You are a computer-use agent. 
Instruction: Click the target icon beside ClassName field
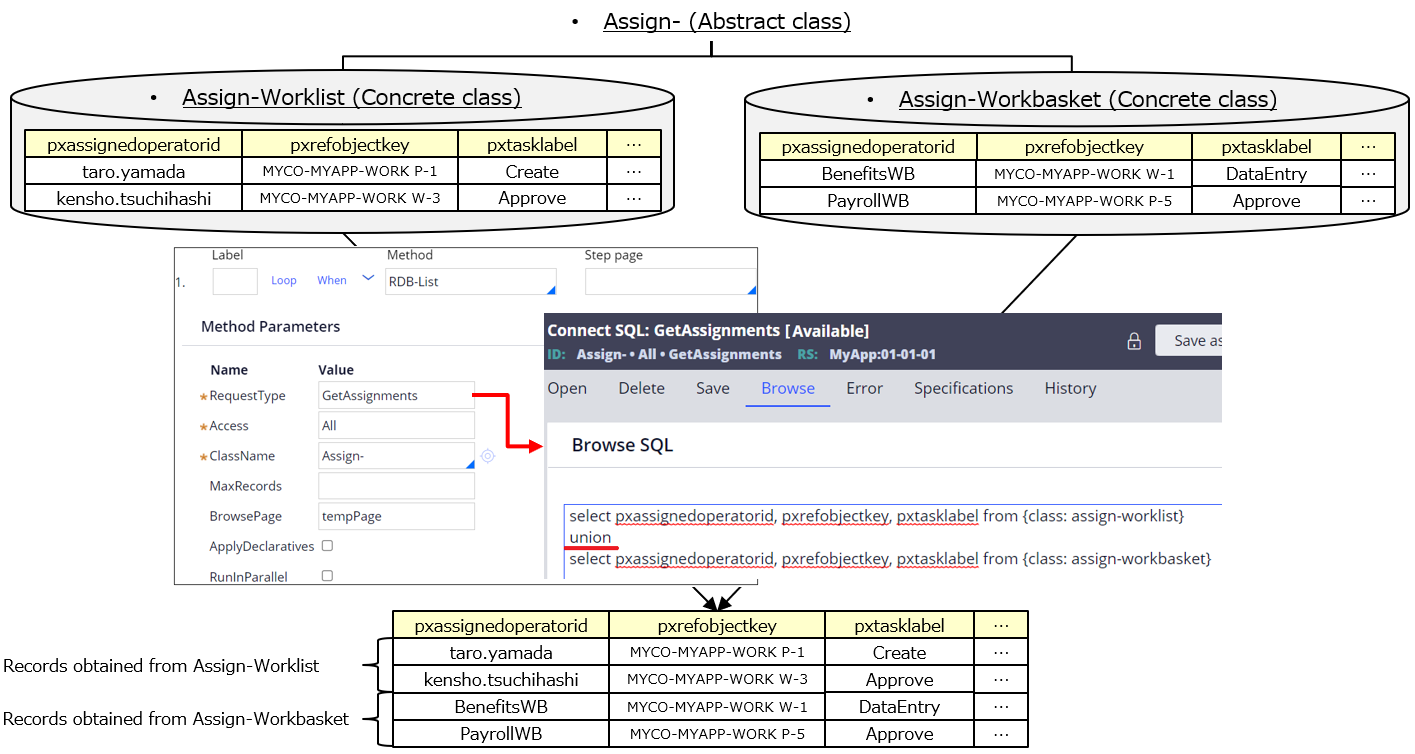(x=487, y=456)
